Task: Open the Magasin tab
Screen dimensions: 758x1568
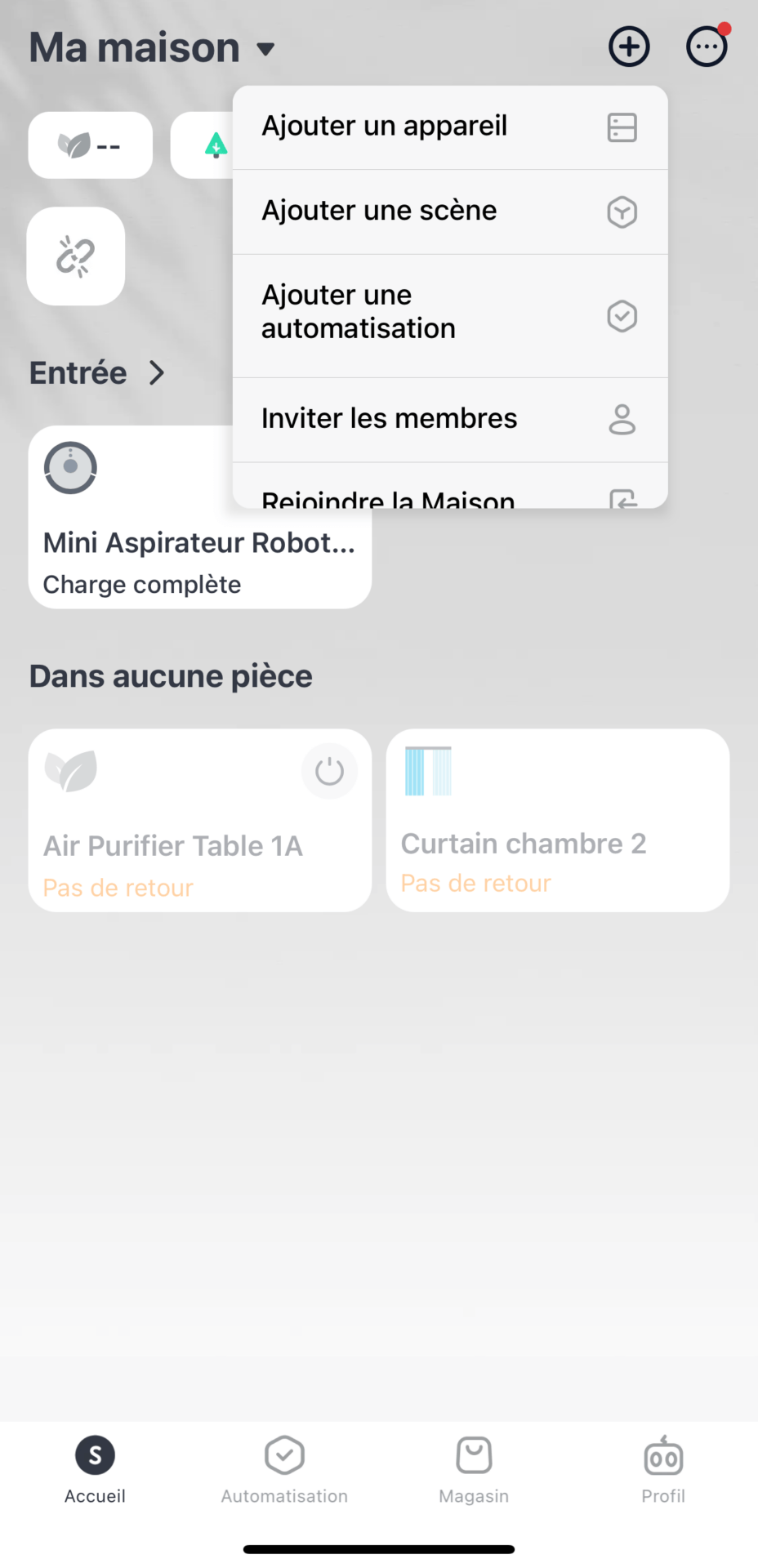Action: 474,1470
